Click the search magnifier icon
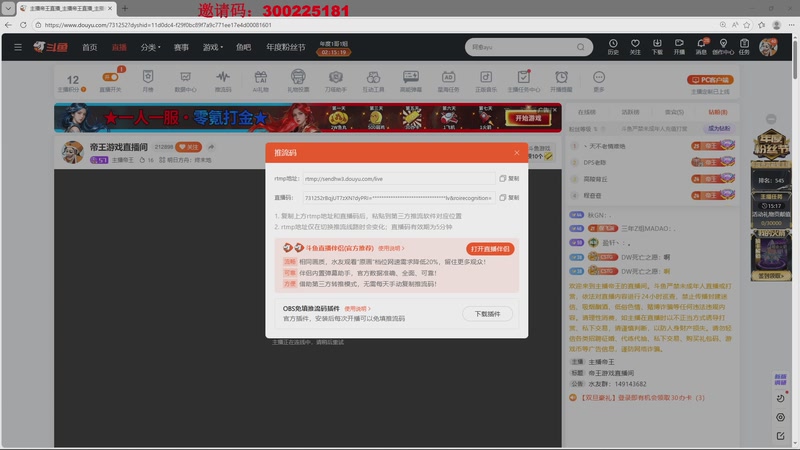The image size is (800, 450). 581,47
